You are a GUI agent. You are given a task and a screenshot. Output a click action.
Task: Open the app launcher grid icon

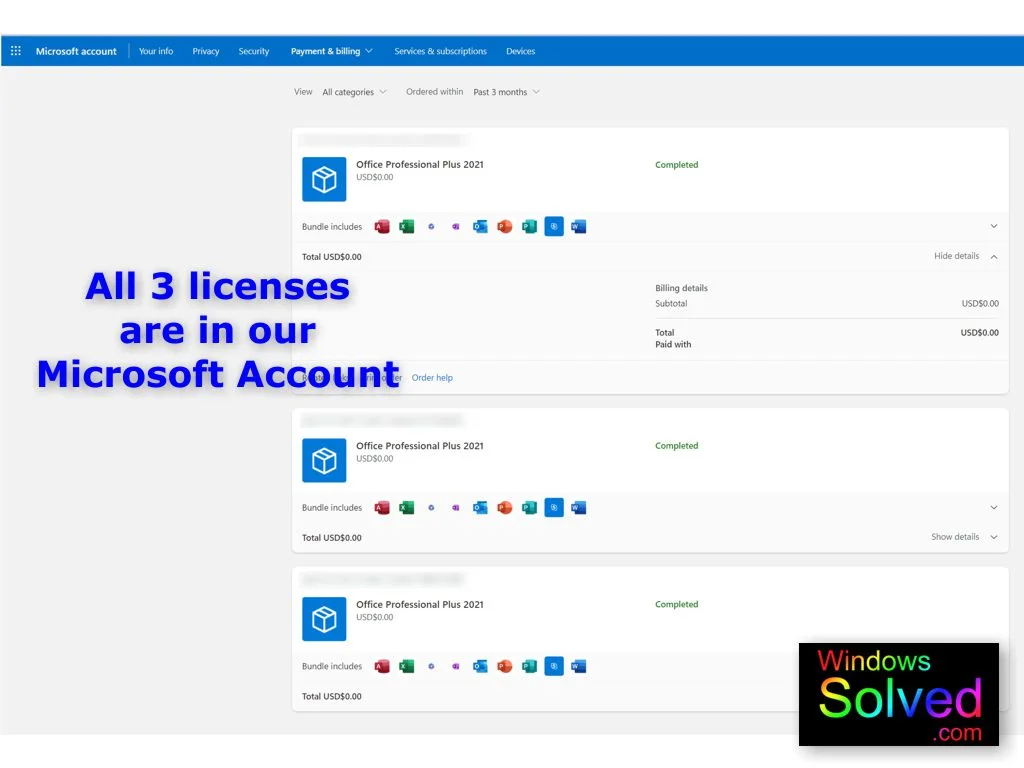(x=16, y=51)
